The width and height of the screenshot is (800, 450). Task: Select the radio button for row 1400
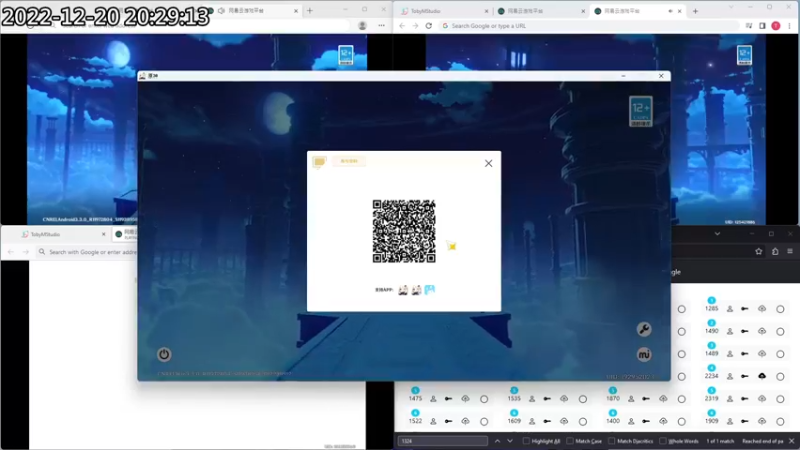(x=682, y=421)
